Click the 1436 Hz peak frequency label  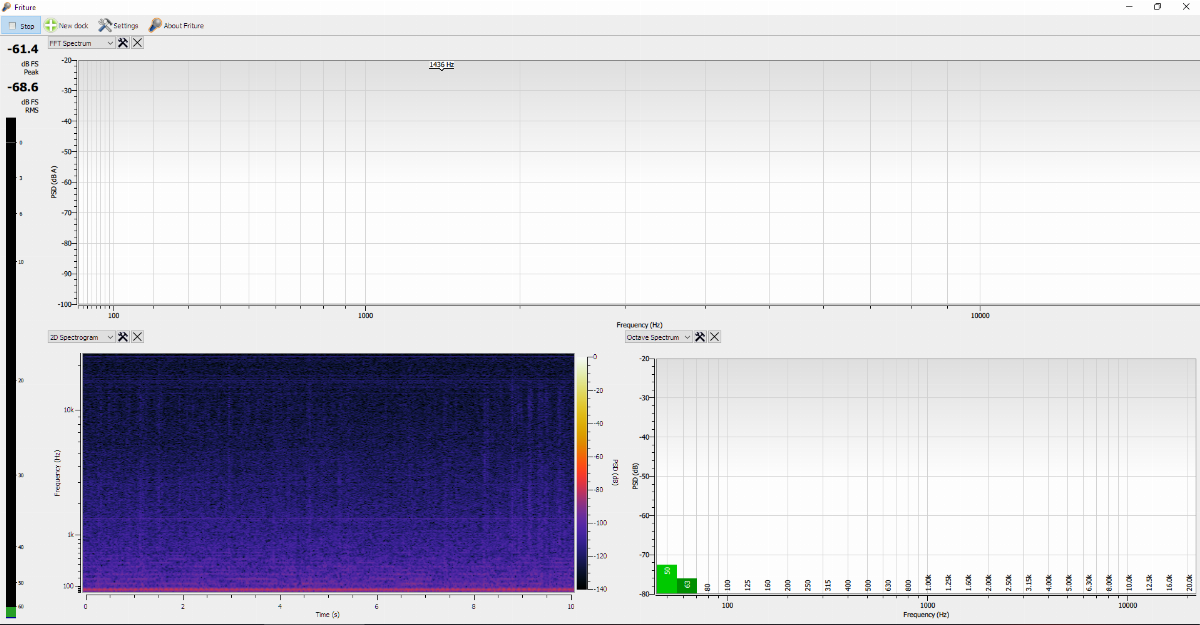point(442,65)
